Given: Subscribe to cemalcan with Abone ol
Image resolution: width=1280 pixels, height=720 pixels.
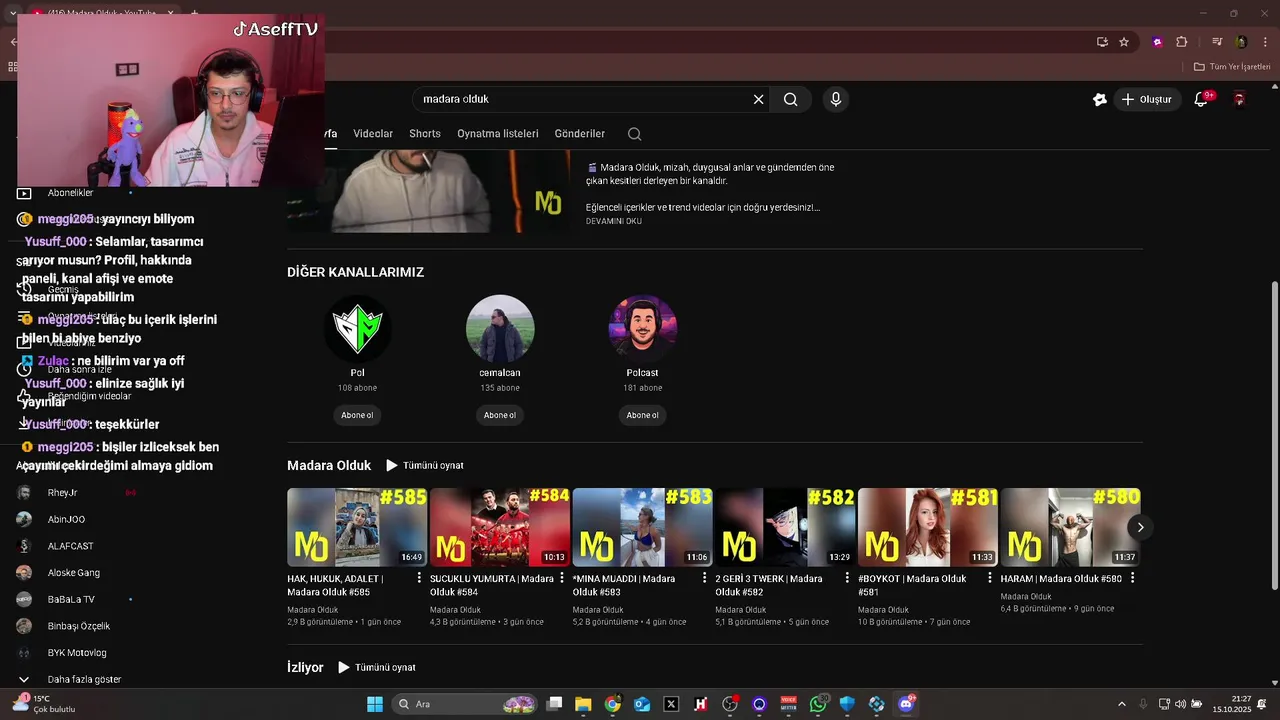Looking at the screenshot, I should click(x=500, y=415).
